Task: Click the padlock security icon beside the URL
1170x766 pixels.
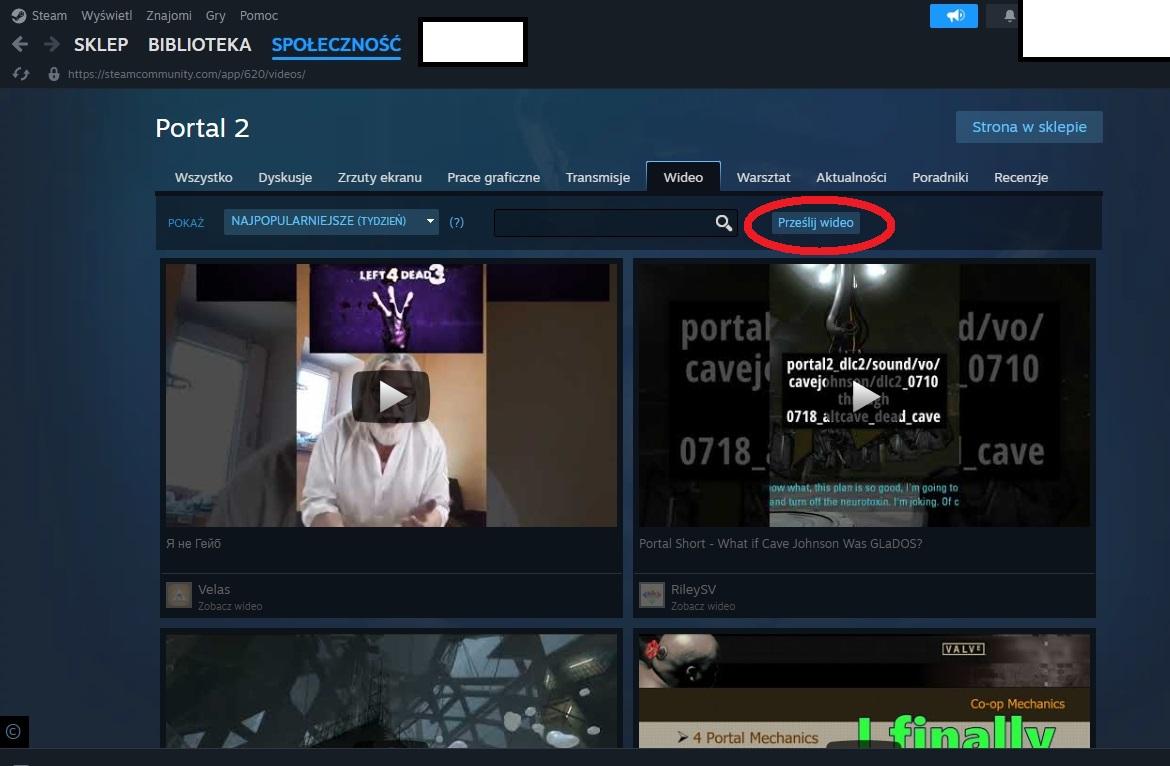Action: pyautogui.click(x=54, y=74)
